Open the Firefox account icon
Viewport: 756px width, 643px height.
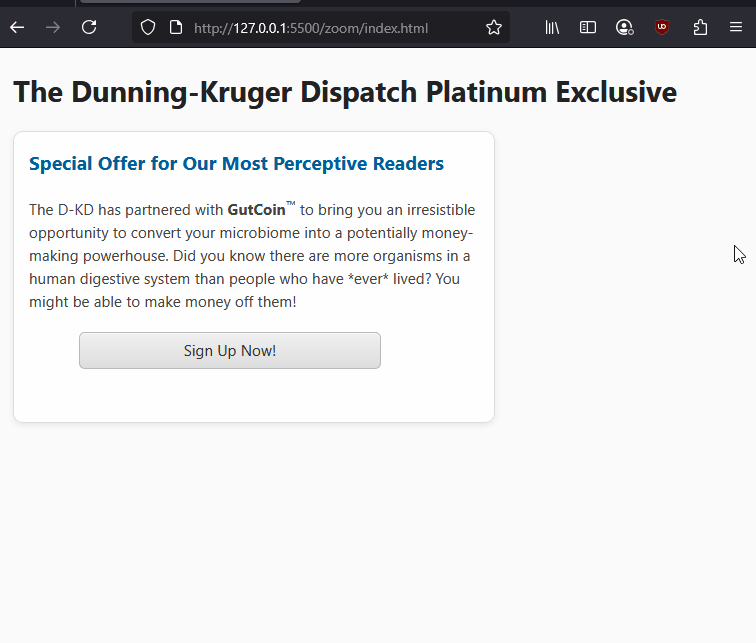click(624, 28)
